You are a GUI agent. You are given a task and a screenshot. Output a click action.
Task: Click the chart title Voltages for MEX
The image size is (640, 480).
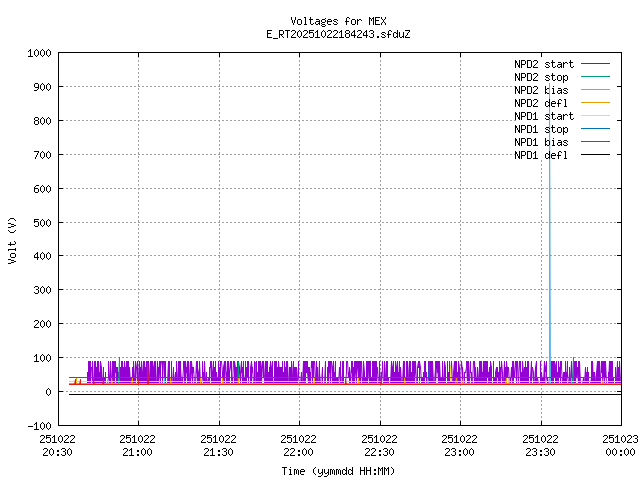click(338, 21)
